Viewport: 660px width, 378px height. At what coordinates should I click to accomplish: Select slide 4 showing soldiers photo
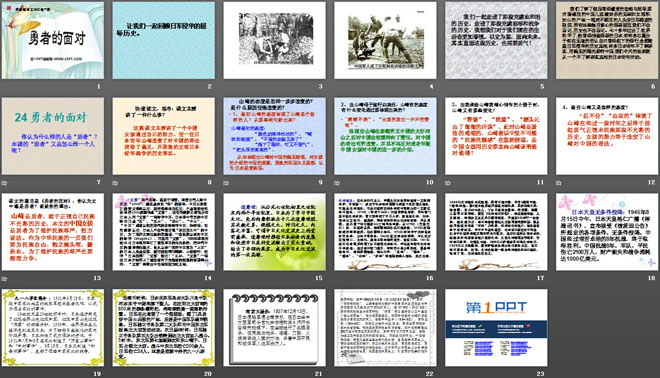[386, 40]
